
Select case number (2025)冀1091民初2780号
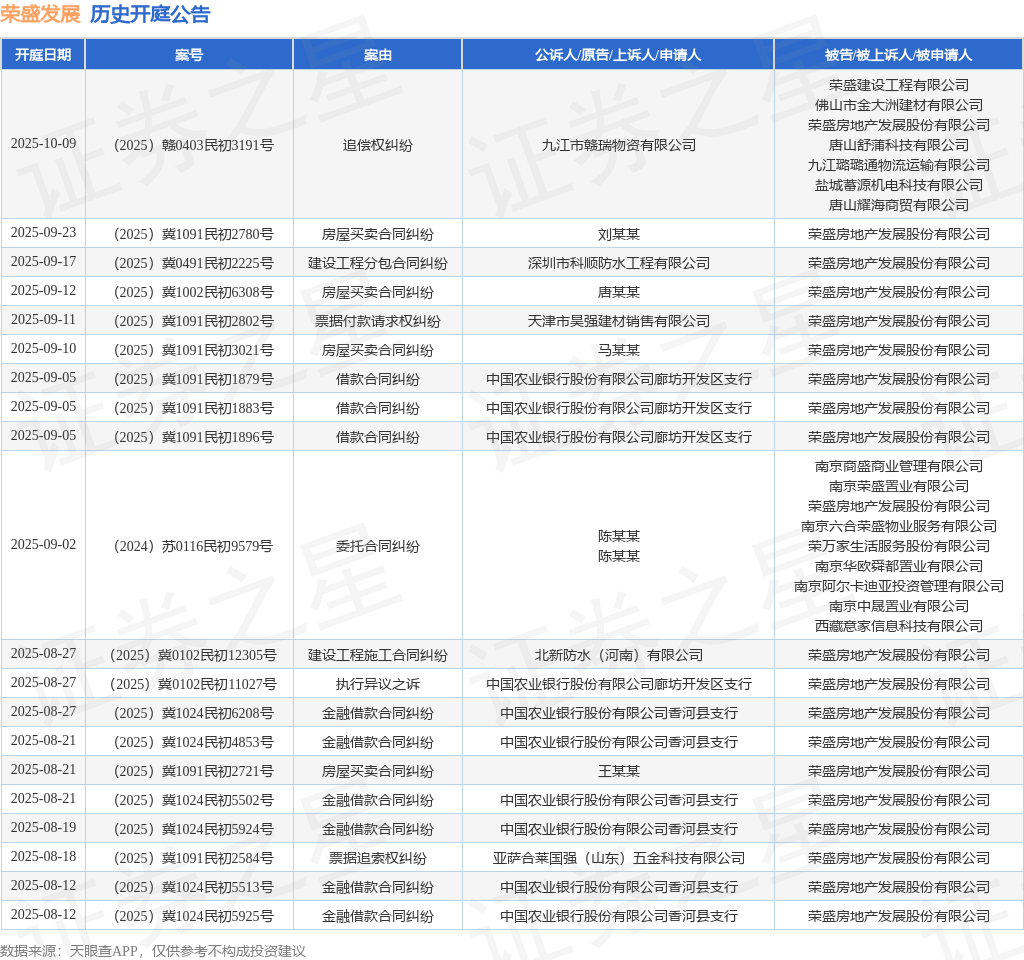coord(192,234)
